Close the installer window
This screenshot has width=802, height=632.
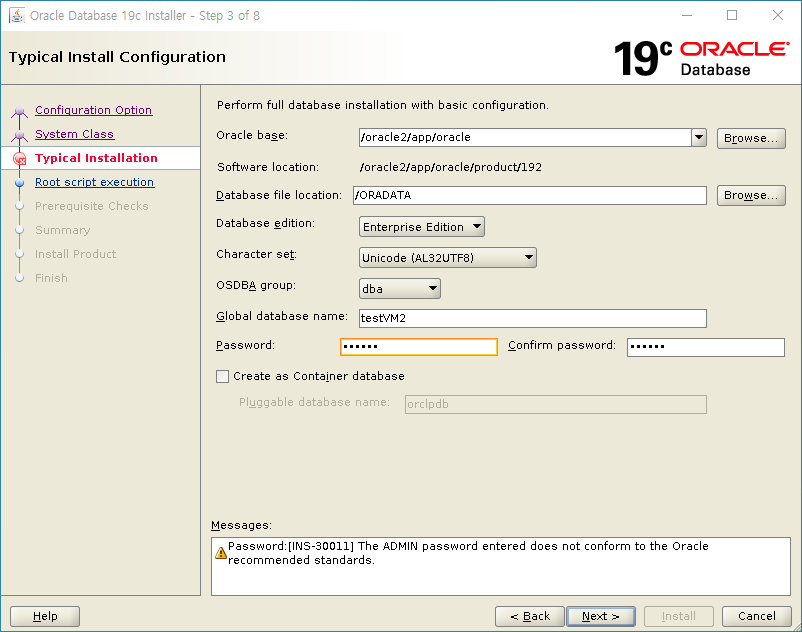click(x=777, y=15)
